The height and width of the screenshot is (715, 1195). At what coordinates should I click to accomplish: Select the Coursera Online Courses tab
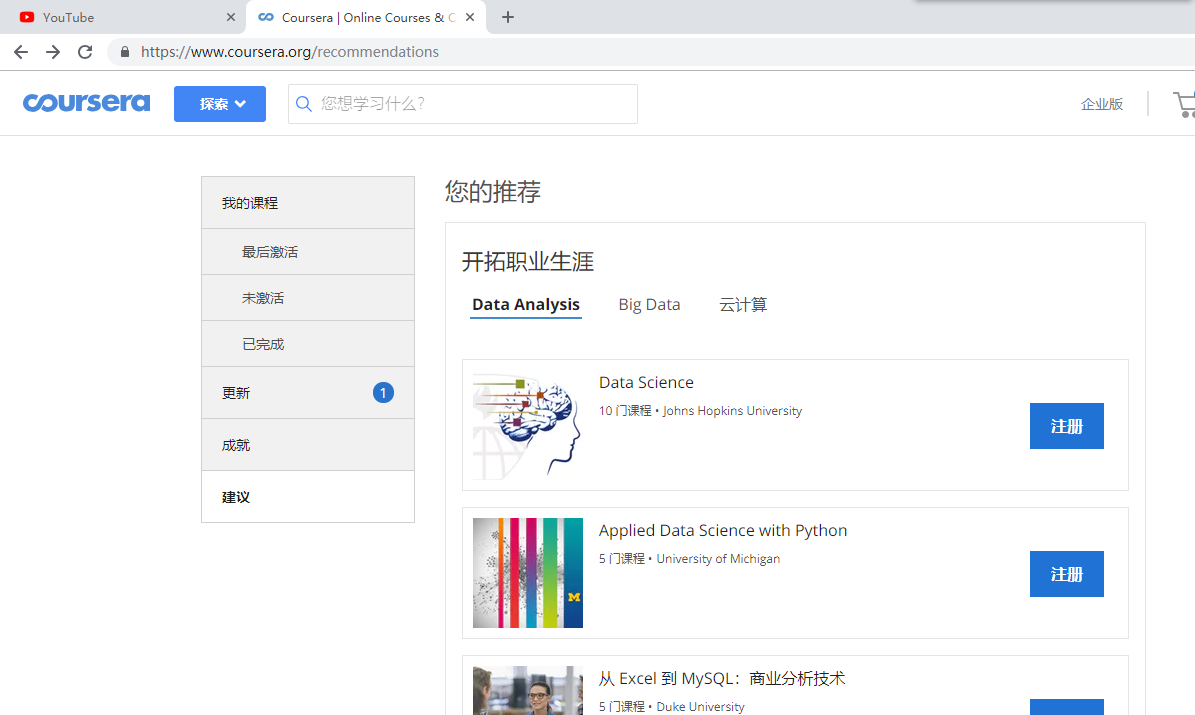click(367, 17)
